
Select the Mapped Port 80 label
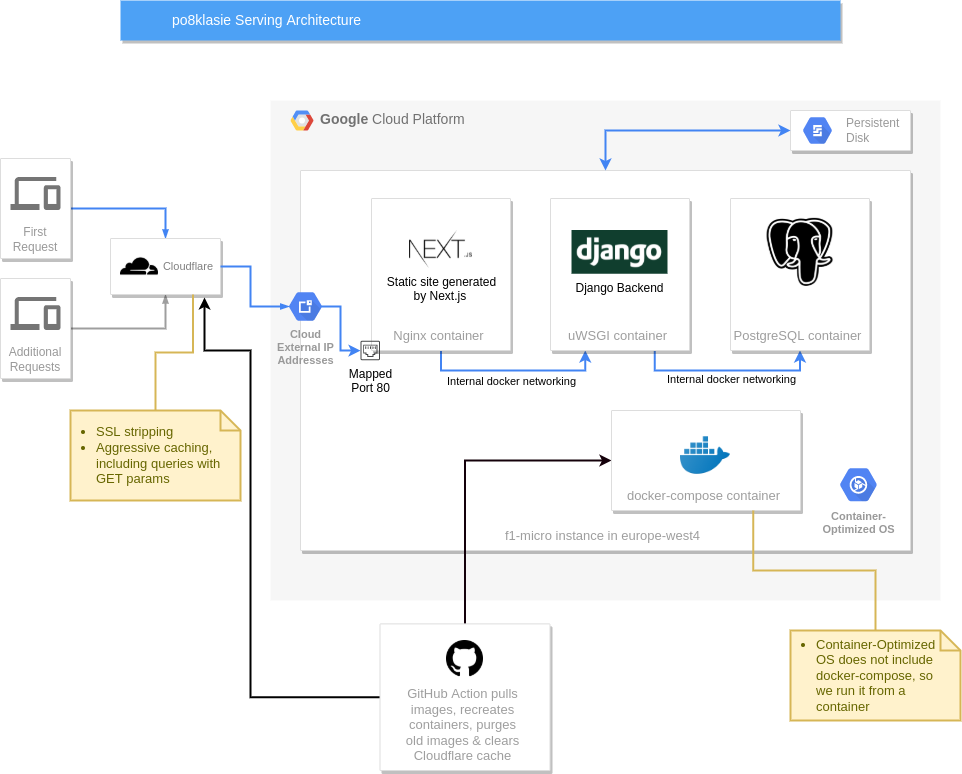[x=370, y=380]
